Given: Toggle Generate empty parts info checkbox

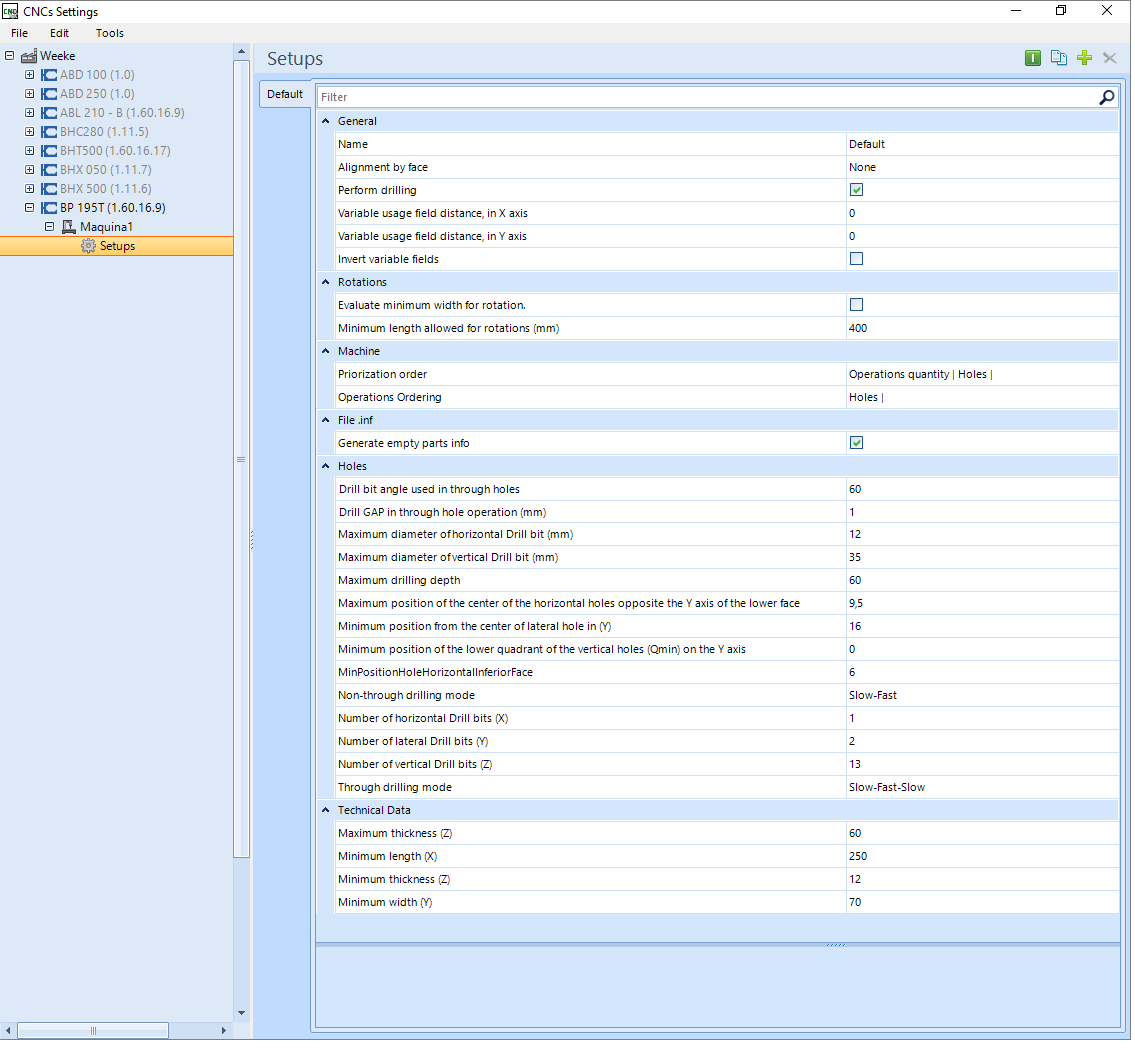Looking at the screenshot, I should tap(858, 444).
